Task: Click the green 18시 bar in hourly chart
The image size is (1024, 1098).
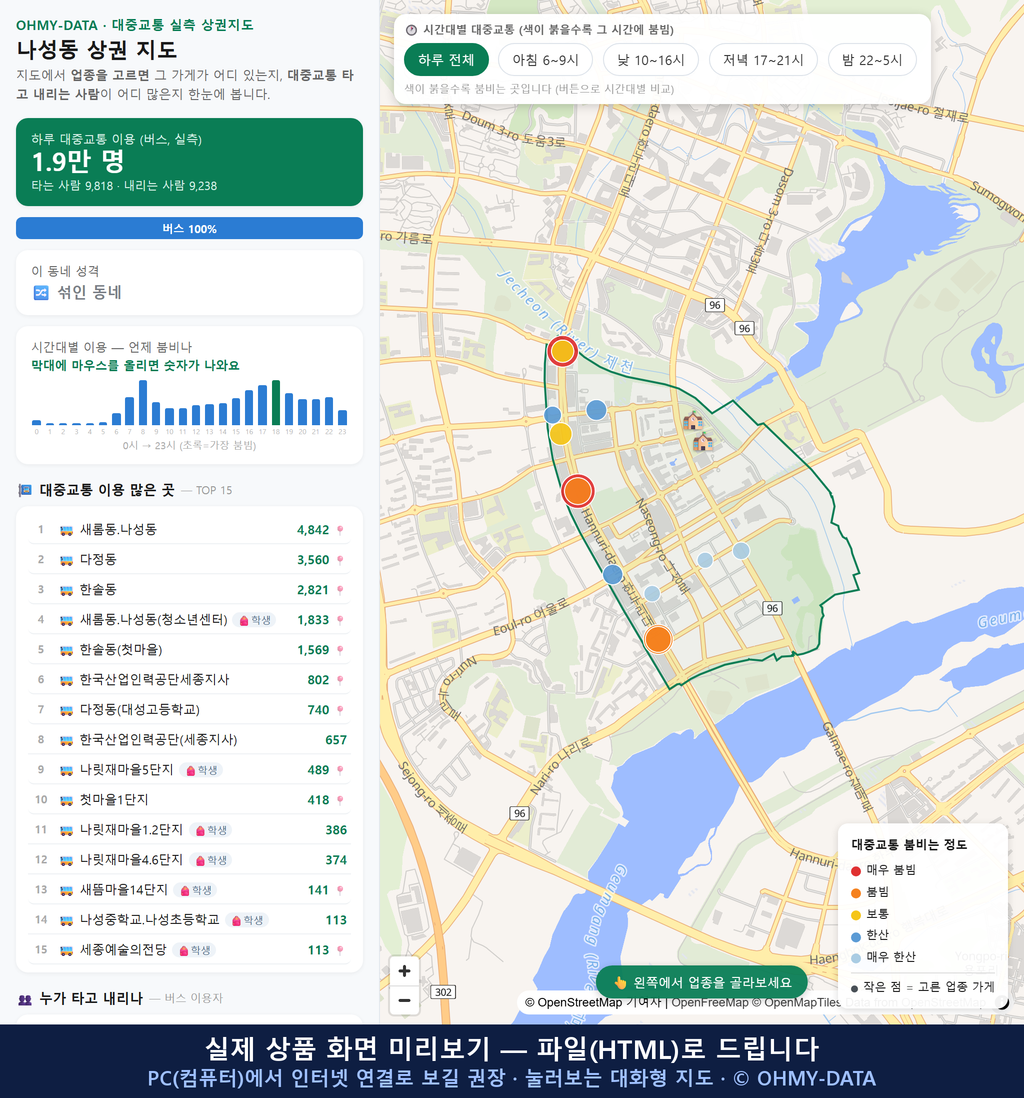Action: 276,403
